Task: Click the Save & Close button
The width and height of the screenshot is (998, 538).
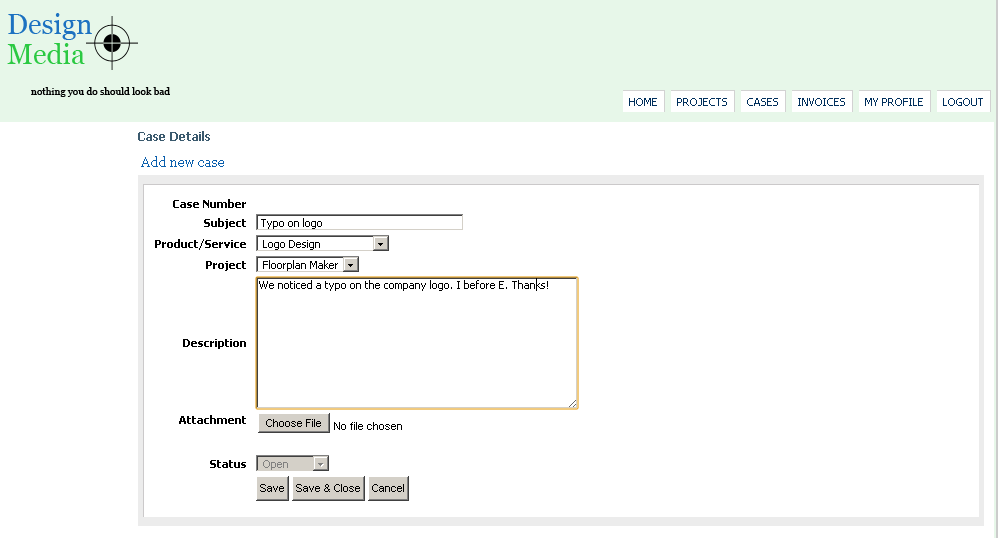Action: point(328,488)
